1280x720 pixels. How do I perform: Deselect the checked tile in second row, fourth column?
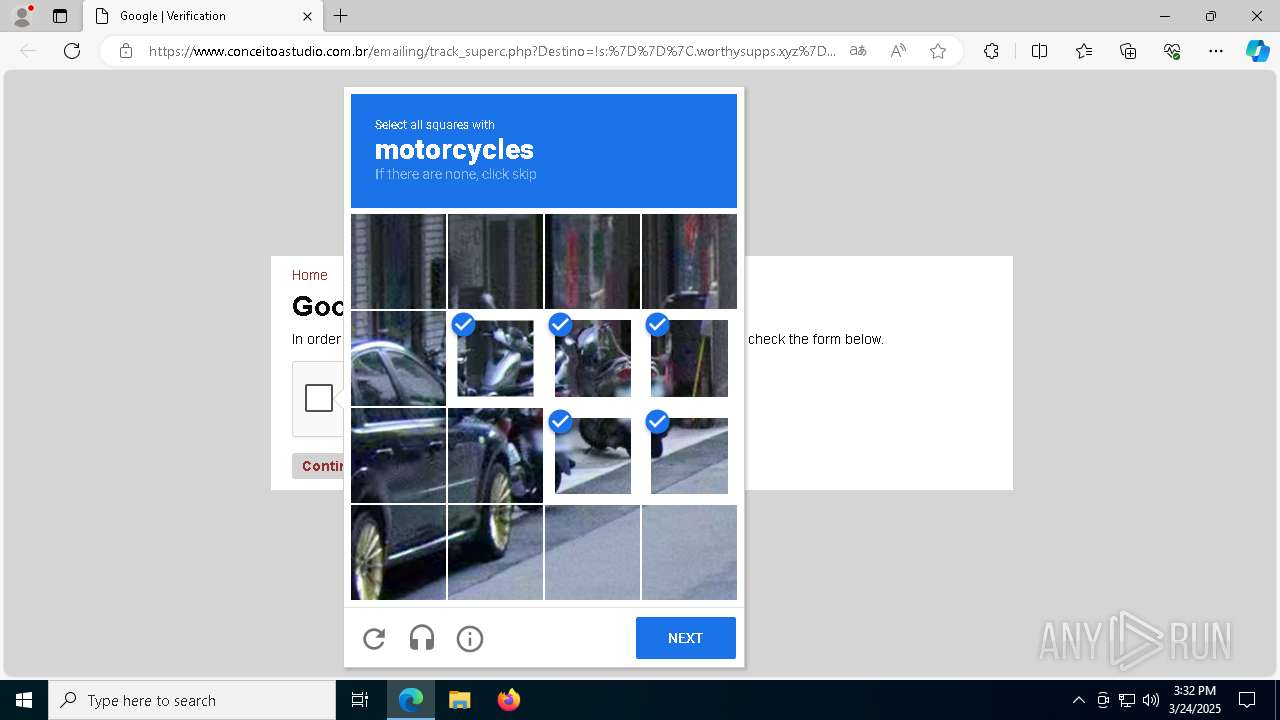tap(689, 358)
